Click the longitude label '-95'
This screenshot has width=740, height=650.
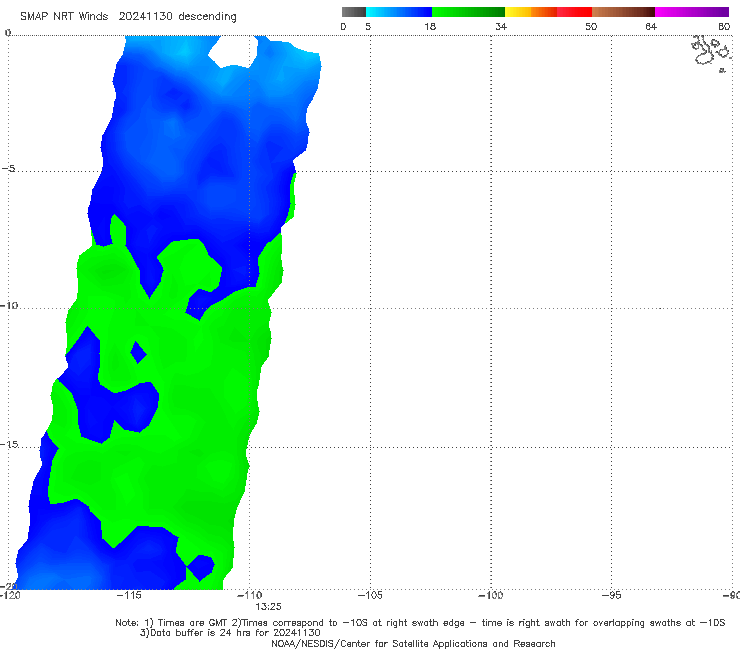coord(611,595)
